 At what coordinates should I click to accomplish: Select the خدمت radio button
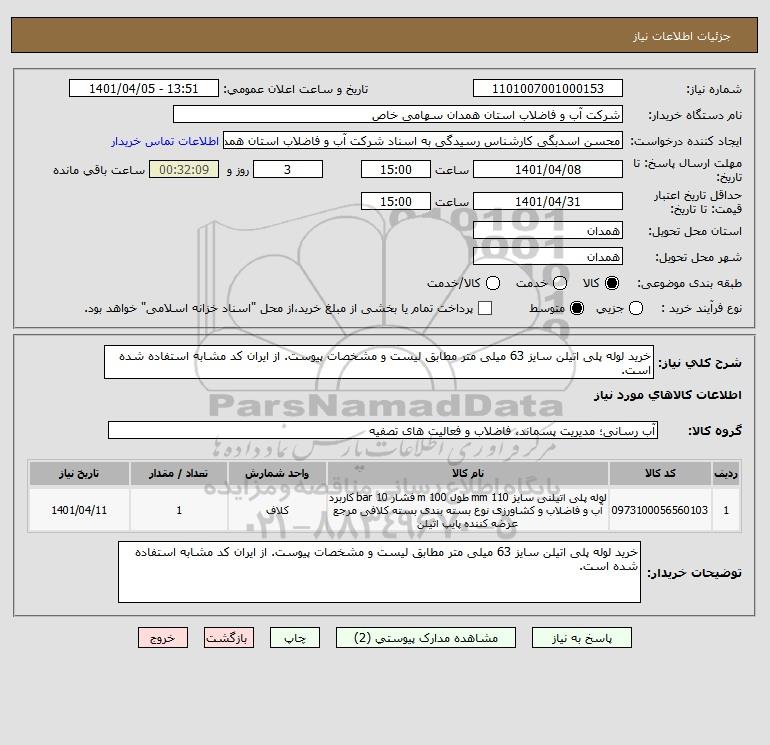(x=560, y=283)
